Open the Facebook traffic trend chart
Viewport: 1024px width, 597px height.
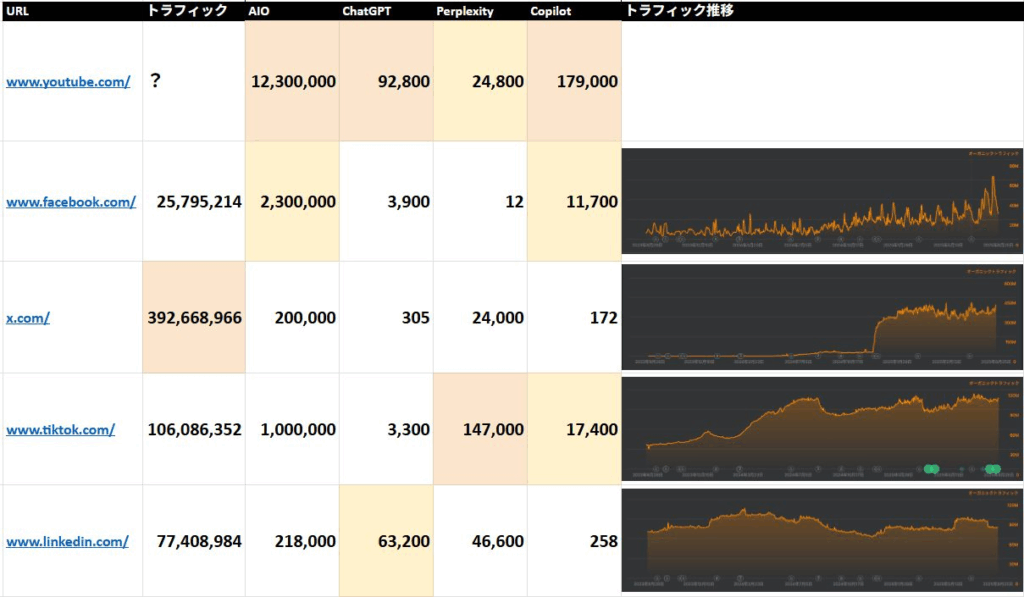(x=822, y=200)
